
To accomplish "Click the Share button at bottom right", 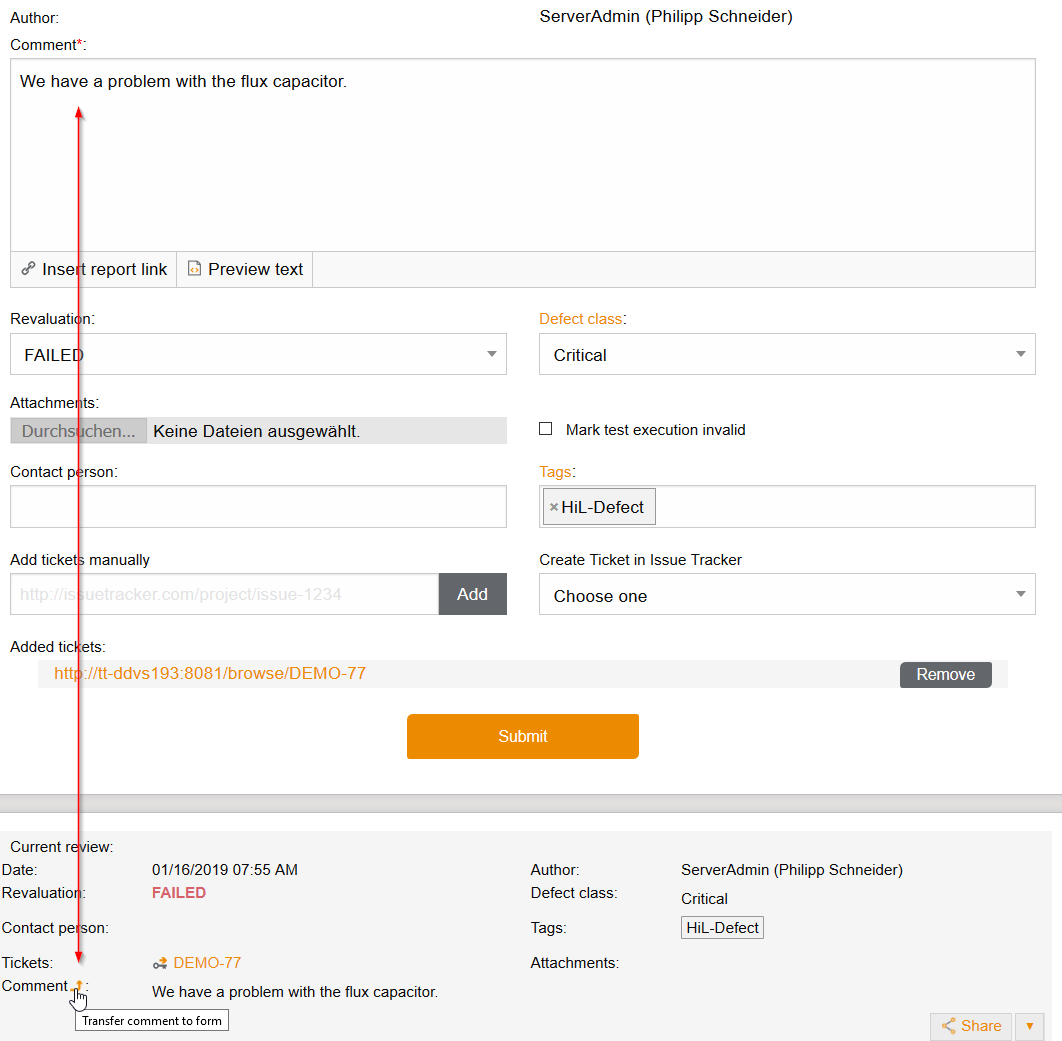I will click(970, 1026).
